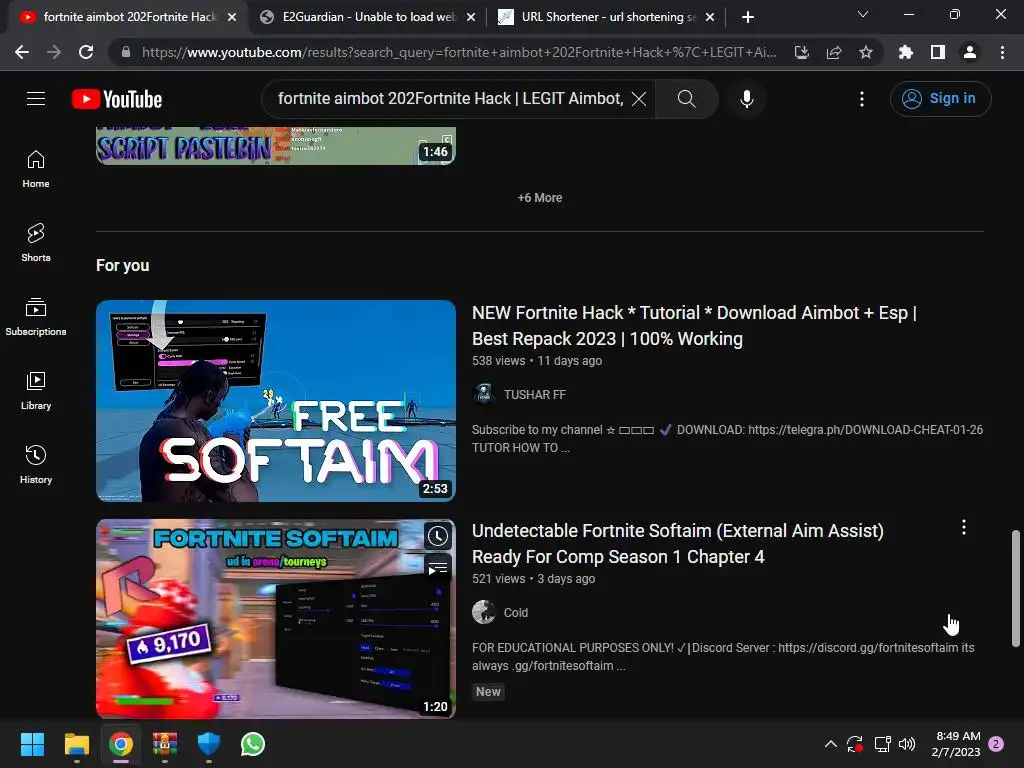Open Subscriptions in the sidebar

[x=36, y=316]
